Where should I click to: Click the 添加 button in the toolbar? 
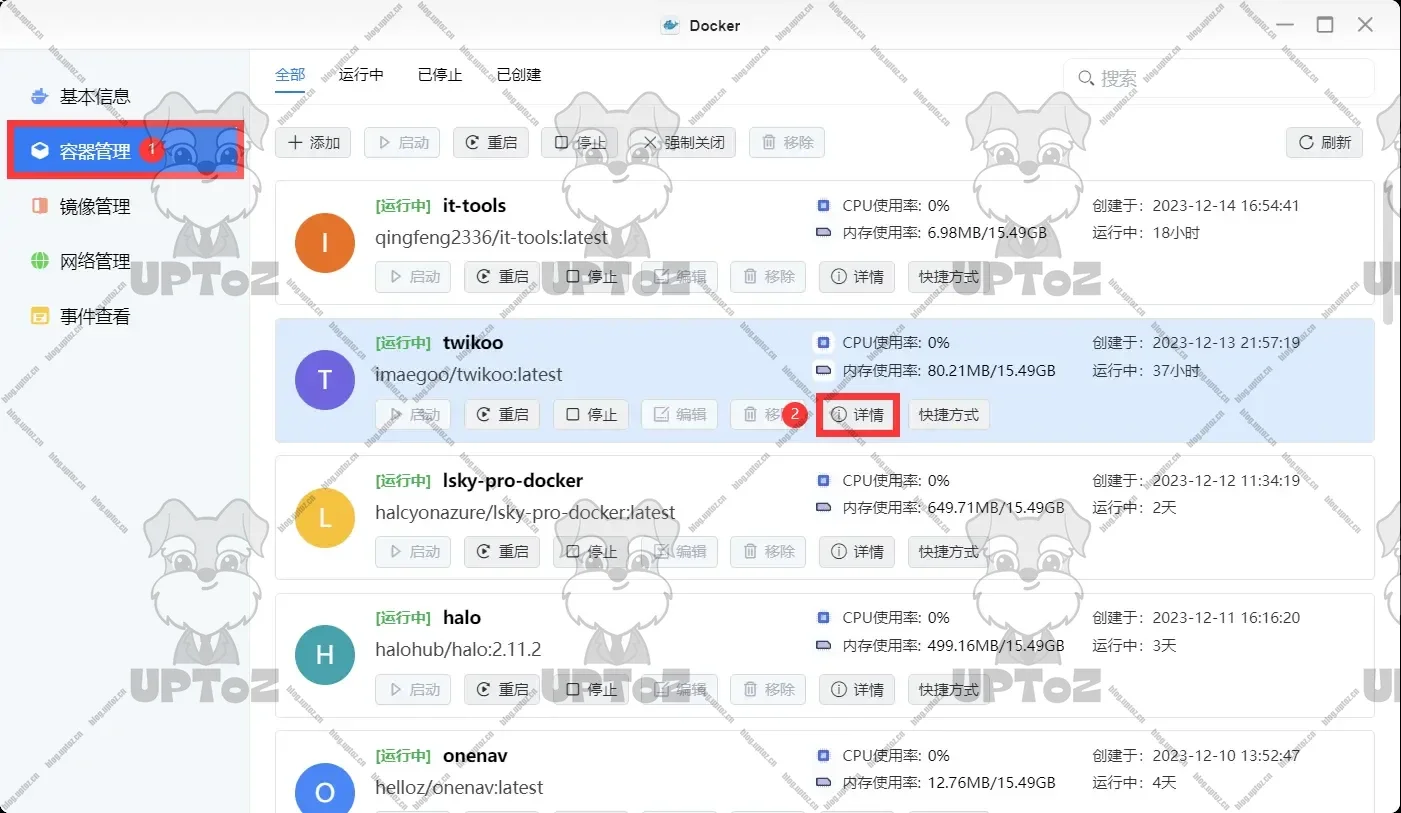coord(313,142)
